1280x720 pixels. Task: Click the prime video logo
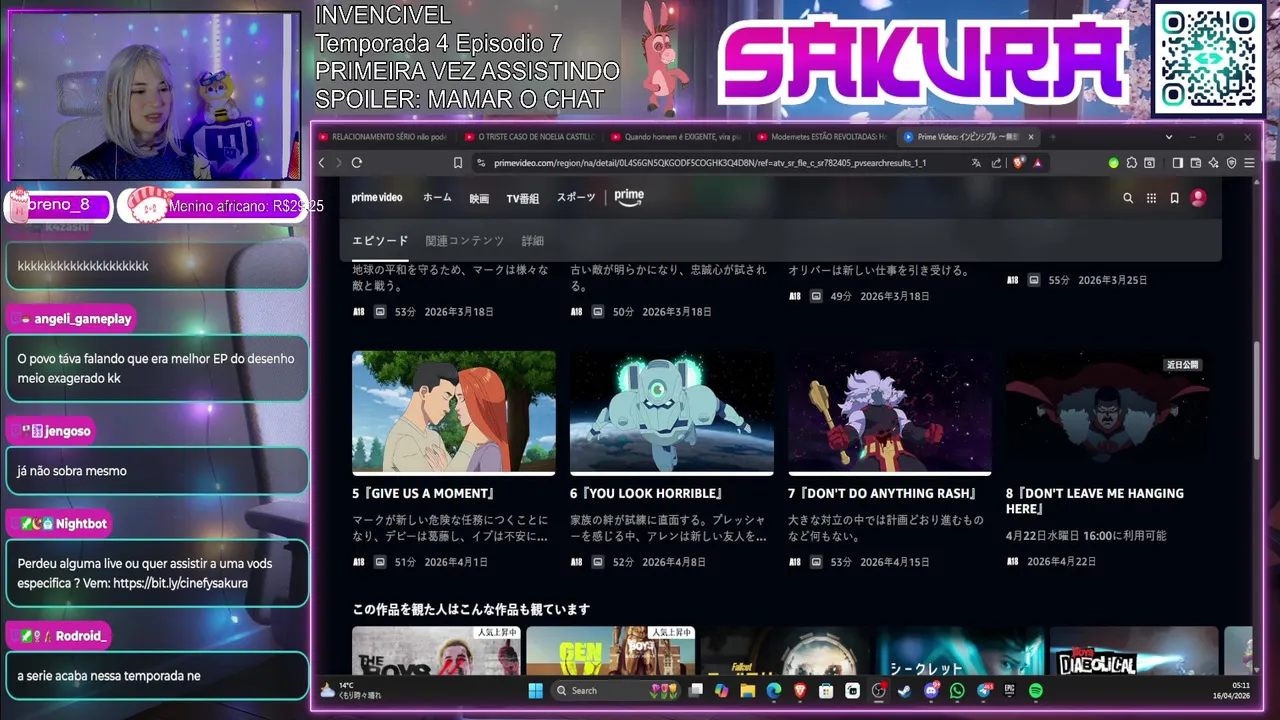pyautogui.click(x=377, y=198)
